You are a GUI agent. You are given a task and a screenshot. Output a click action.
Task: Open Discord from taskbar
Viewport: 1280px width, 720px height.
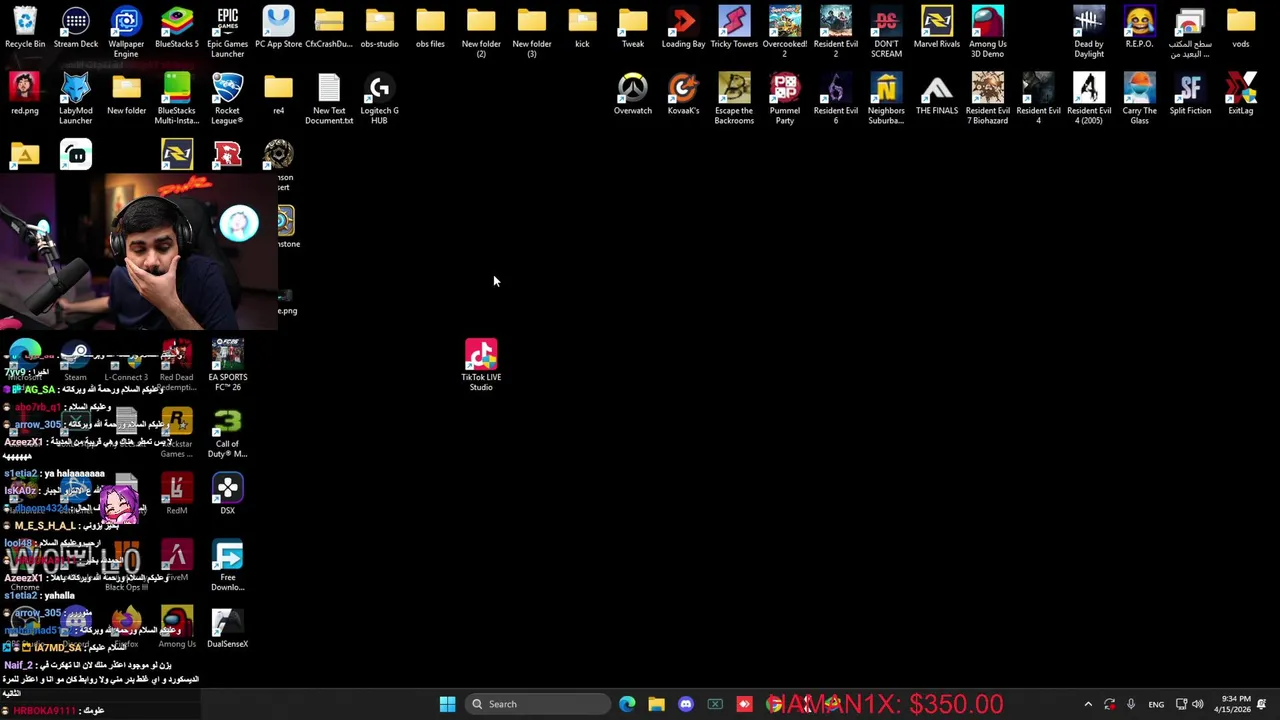[686, 704]
